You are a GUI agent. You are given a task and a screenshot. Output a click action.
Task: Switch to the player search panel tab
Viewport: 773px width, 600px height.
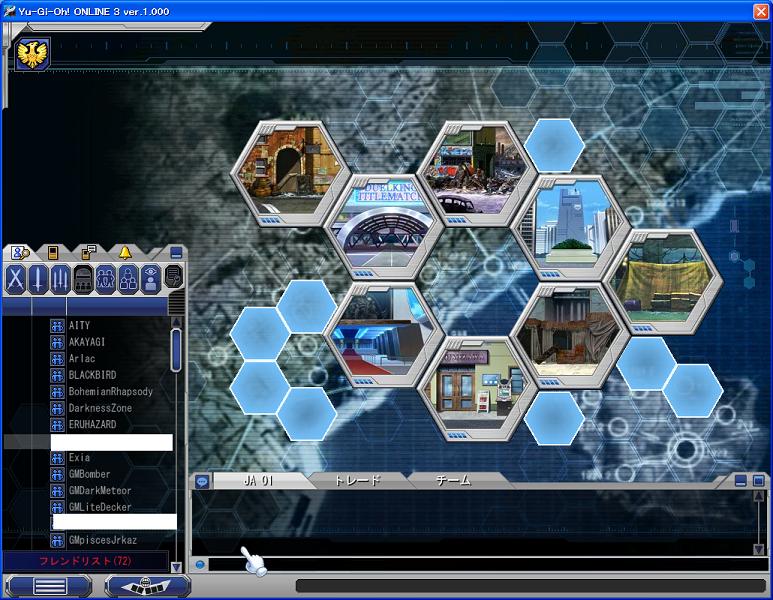[x=20, y=253]
